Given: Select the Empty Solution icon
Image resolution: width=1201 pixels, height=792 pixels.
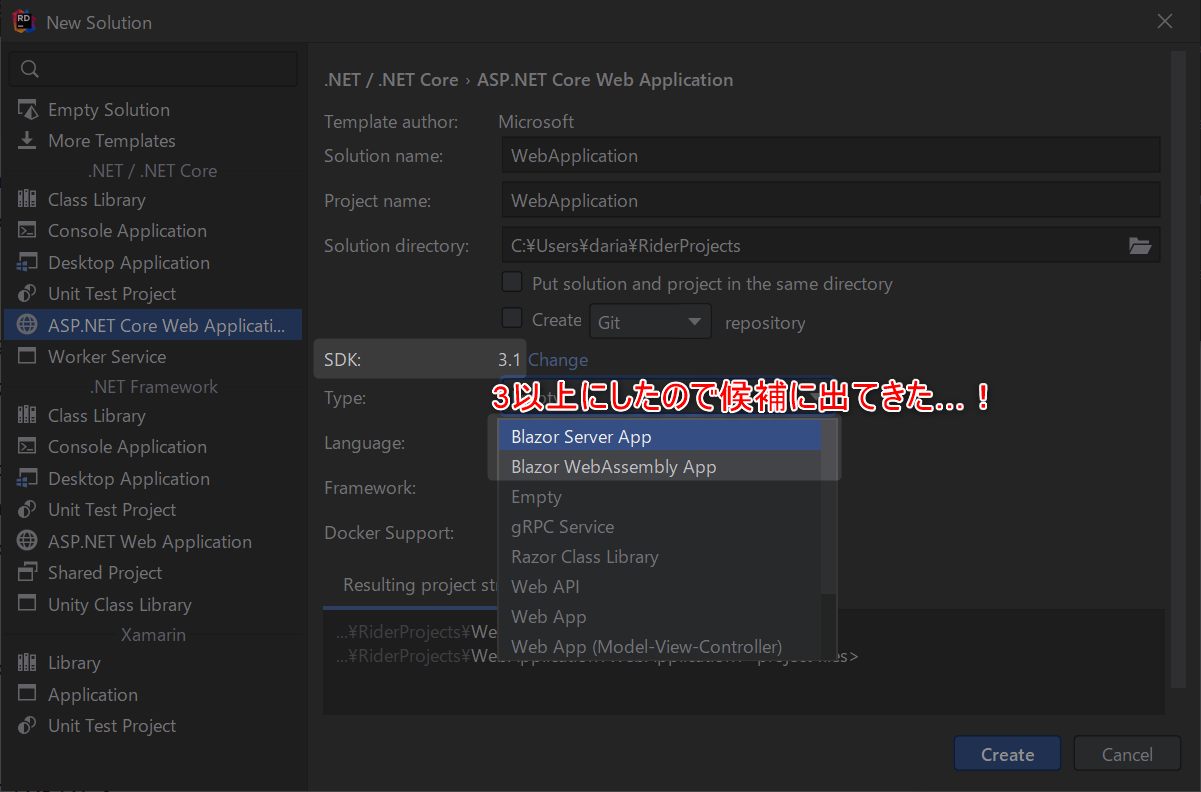Looking at the screenshot, I should click(x=28, y=109).
